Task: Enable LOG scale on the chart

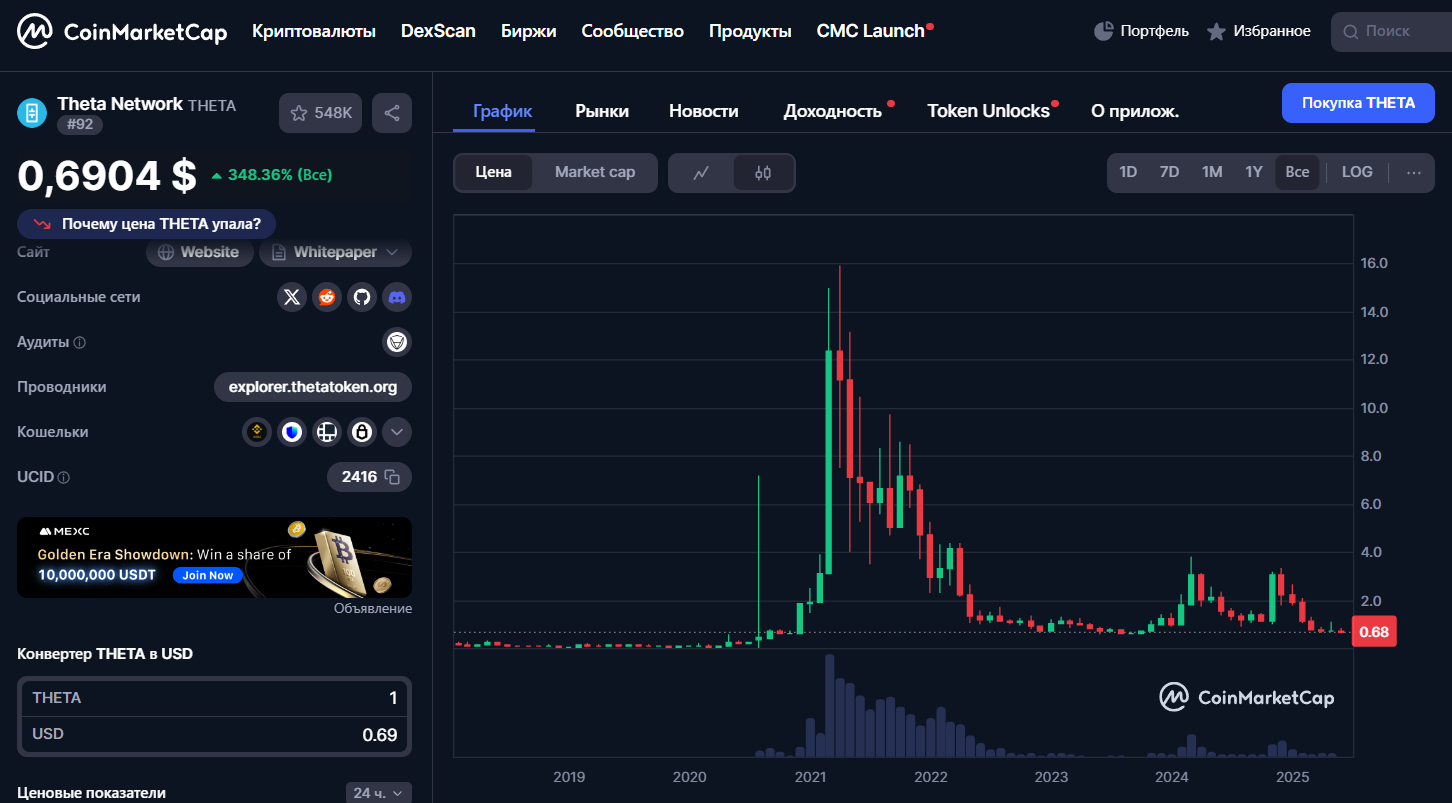Action: pyautogui.click(x=1356, y=171)
